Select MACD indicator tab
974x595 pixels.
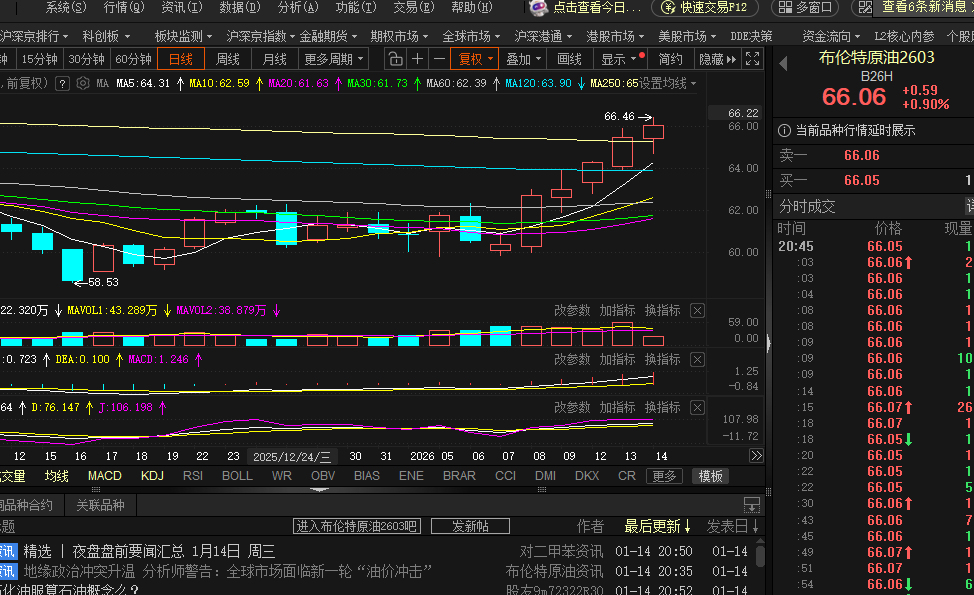[x=104, y=476]
